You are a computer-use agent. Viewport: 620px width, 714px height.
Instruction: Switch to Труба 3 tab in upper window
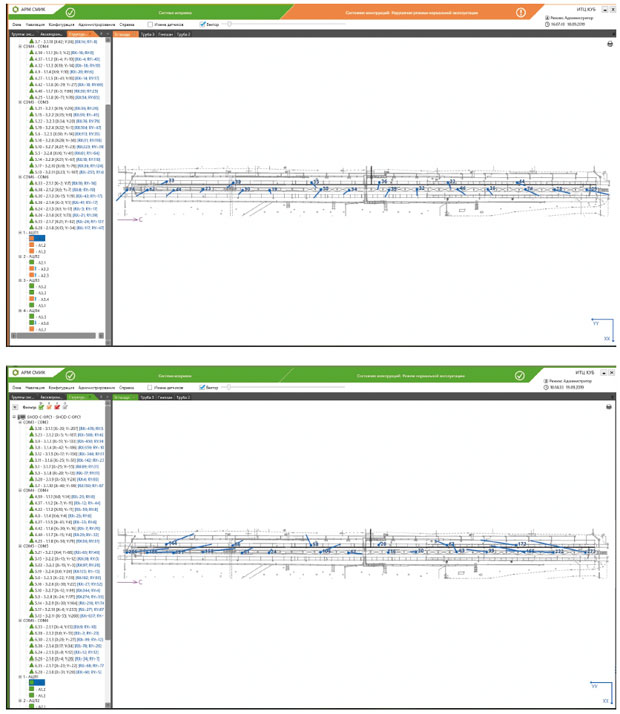tap(147, 34)
